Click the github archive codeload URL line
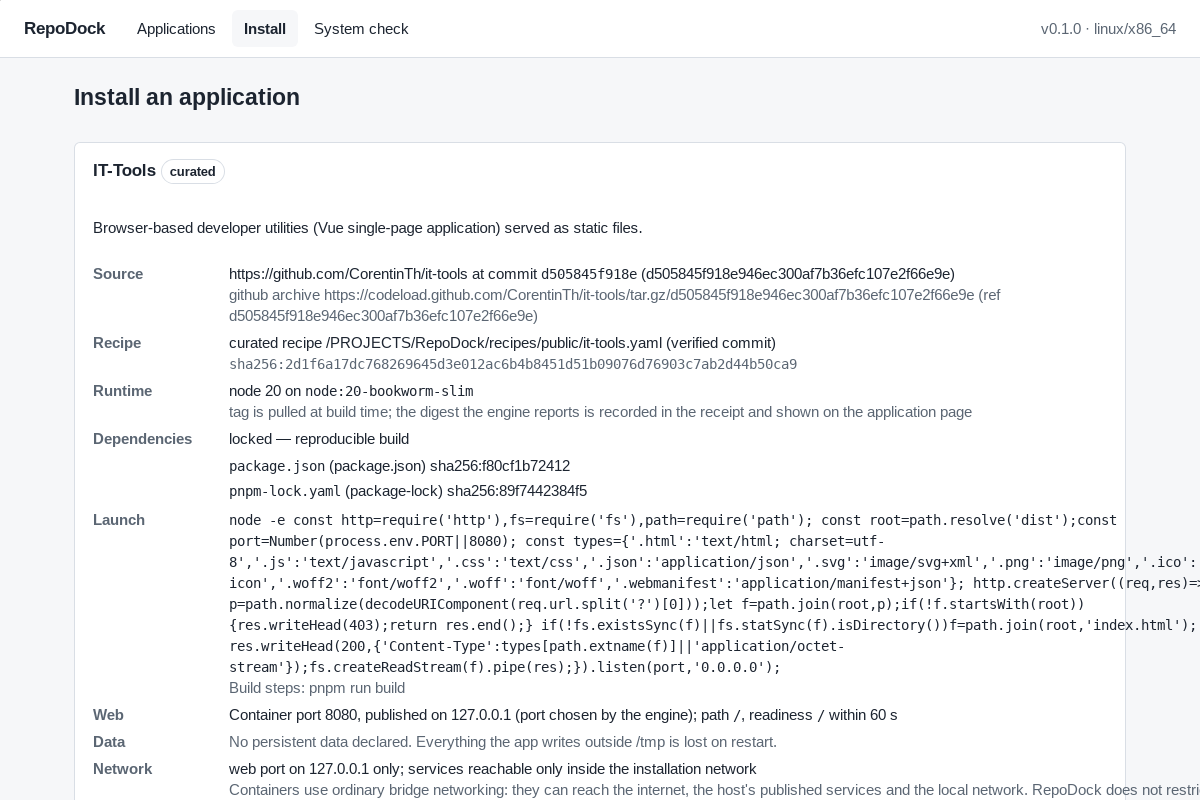The image size is (1200, 800). tap(614, 305)
